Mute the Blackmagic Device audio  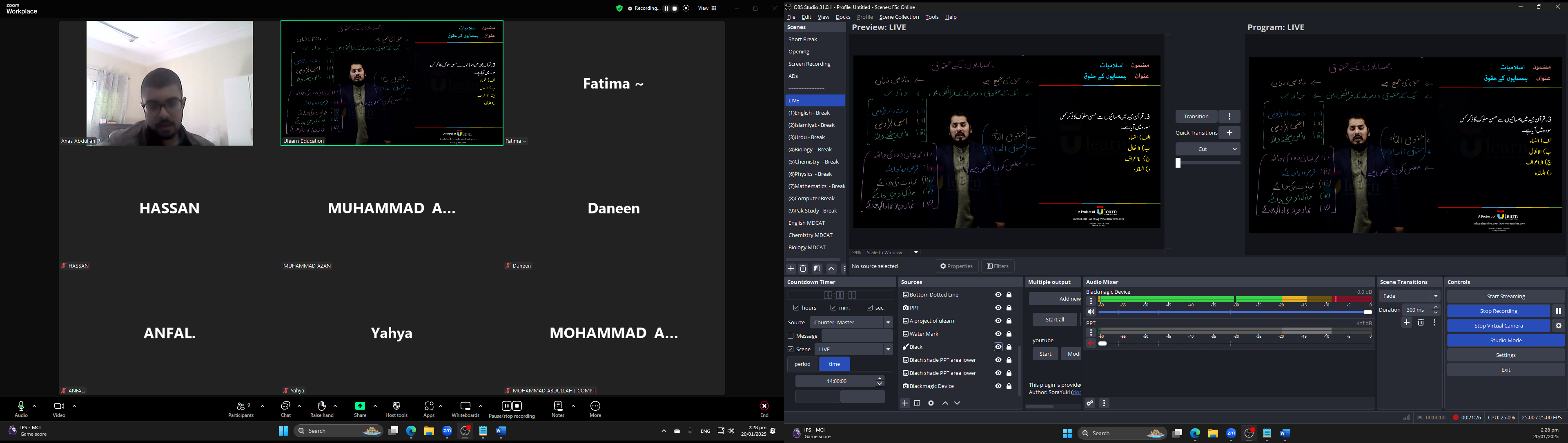[x=1091, y=312]
